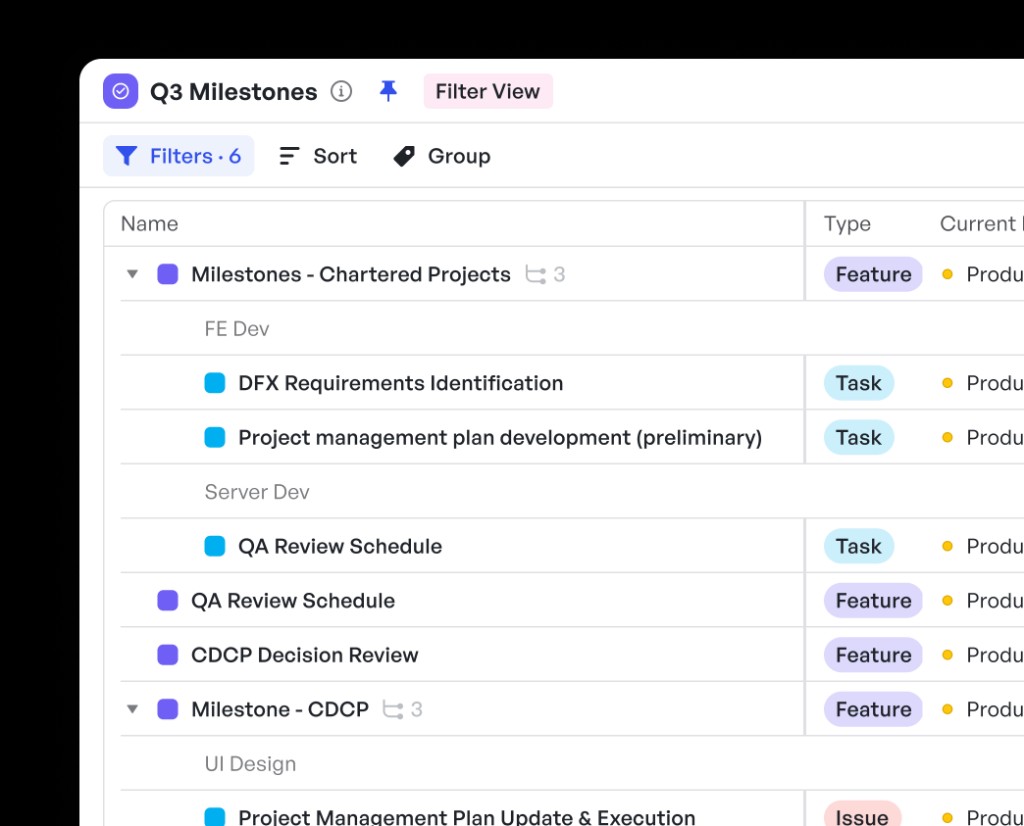Click the subtask count icon beside Milestone - CDCP
The height and width of the screenshot is (826, 1024).
pos(392,710)
